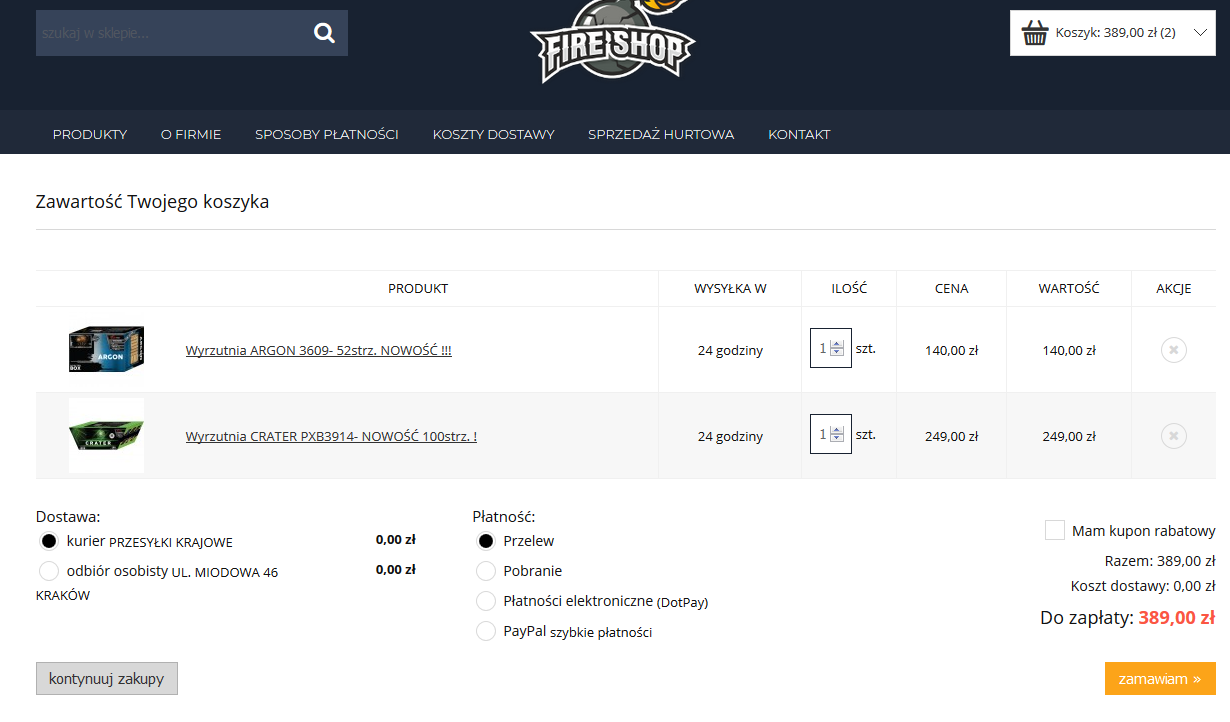Go to KOSZTY DOSTAWY menu page

[x=493, y=134]
